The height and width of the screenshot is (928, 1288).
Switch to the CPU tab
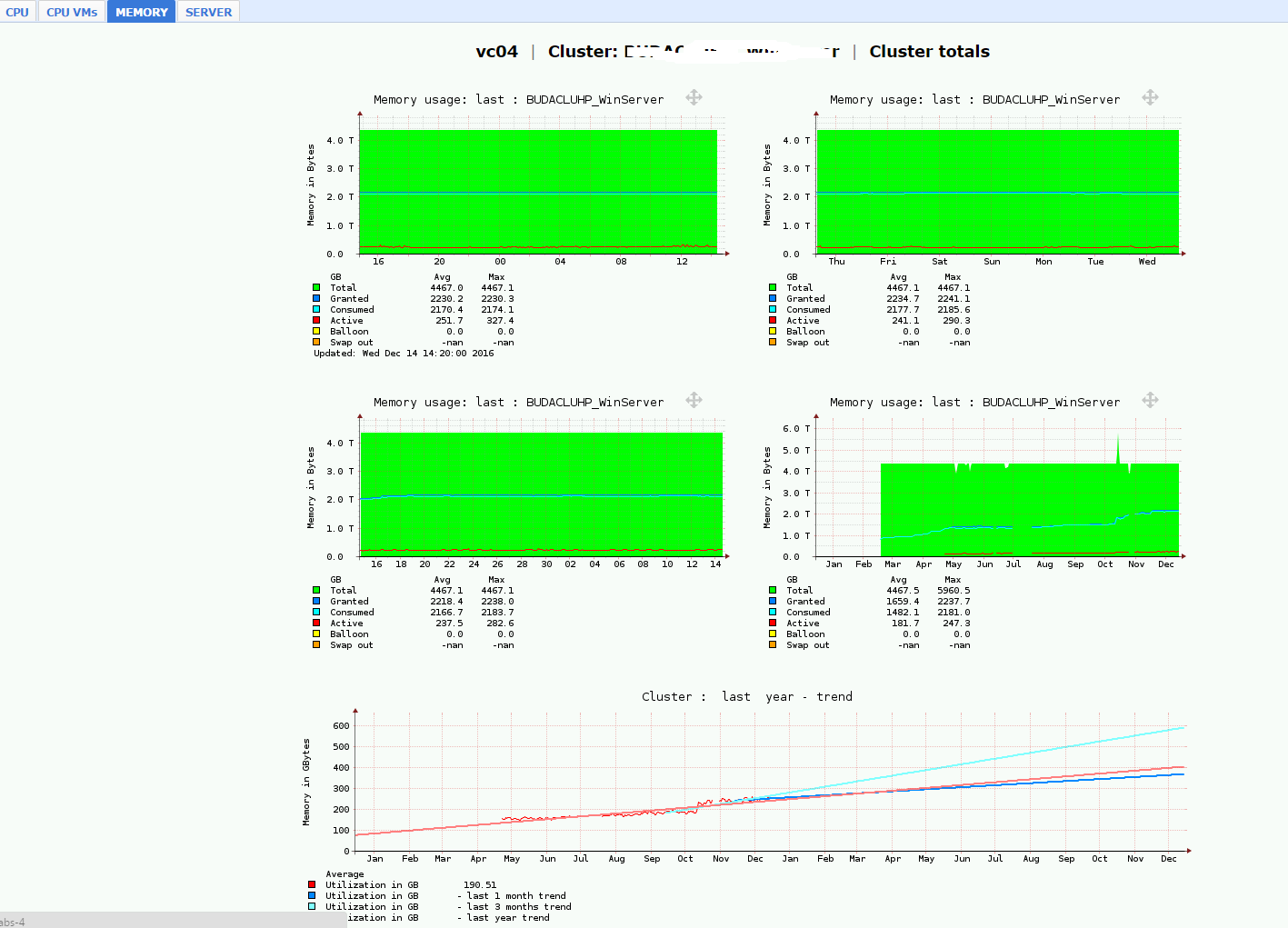(x=16, y=12)
